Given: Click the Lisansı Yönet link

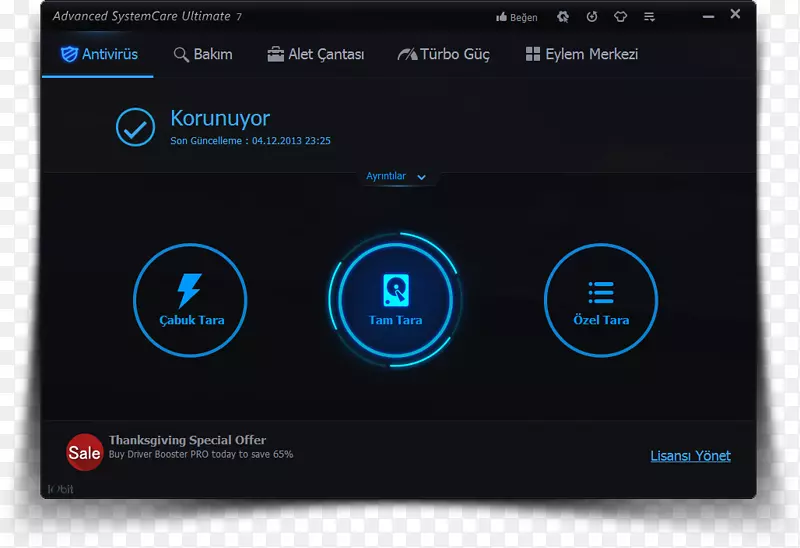Looking at the screenshot, I should click(690, 456).
